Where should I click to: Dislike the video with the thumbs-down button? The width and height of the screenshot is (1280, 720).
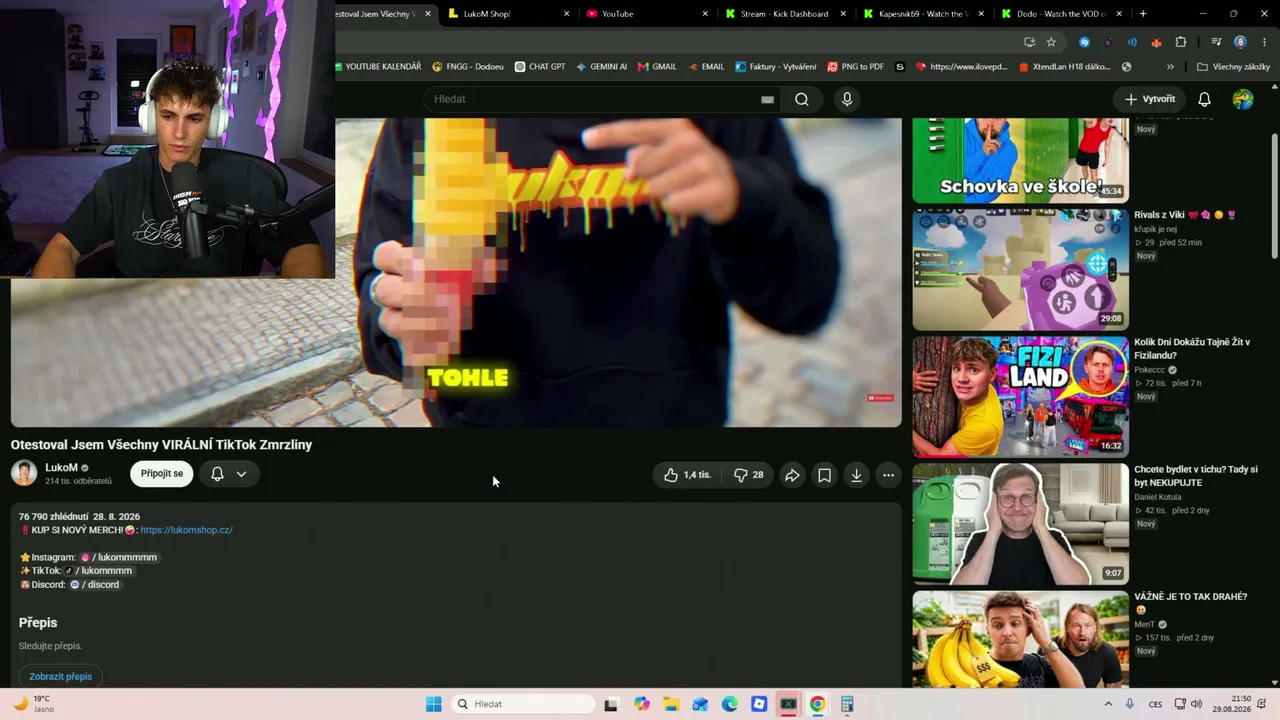click(x=749, y=475)
